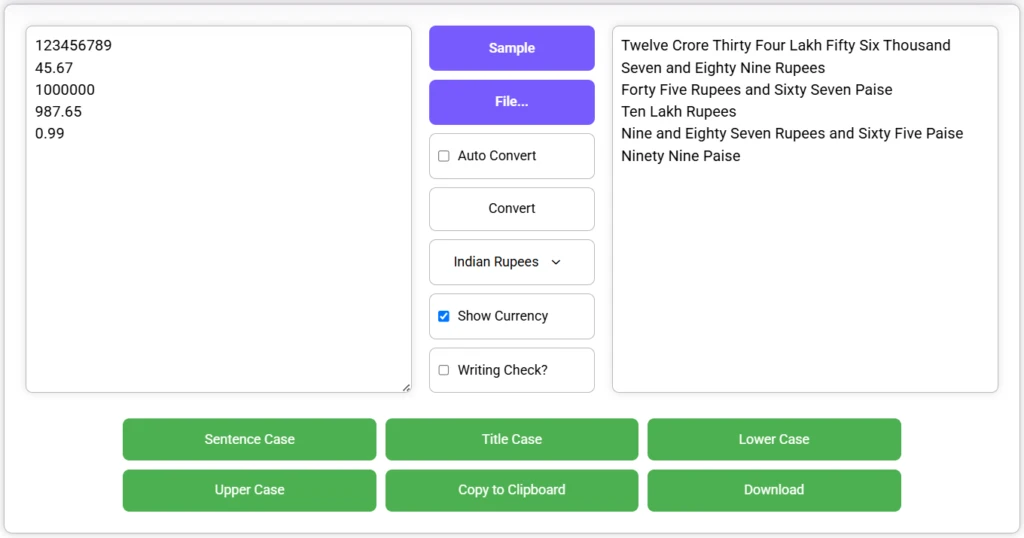Change output to Upper Case

coord(249,490)
